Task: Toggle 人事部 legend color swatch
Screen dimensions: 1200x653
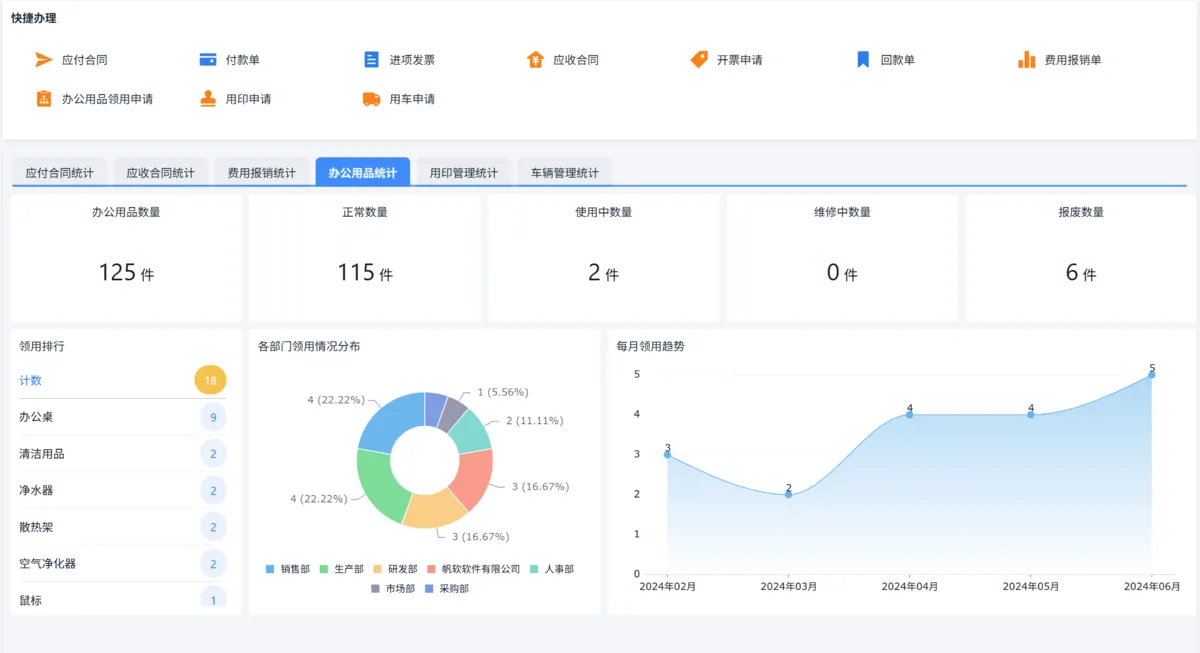Action: [x=534, y=569]
